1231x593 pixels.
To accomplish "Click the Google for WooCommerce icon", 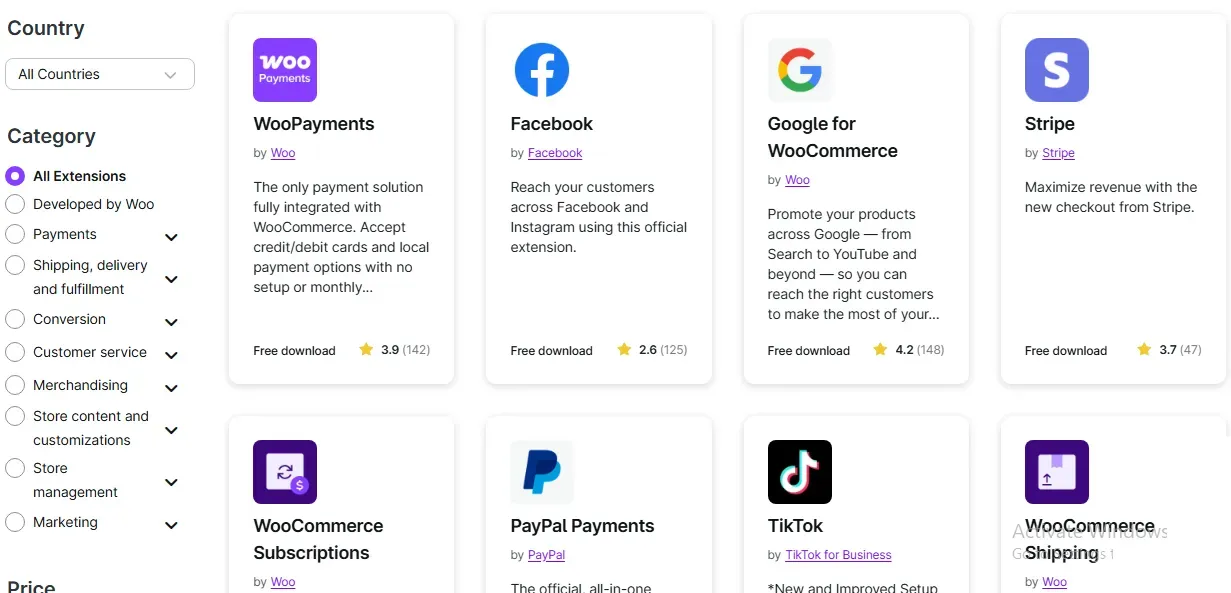I will coord(798,69).
